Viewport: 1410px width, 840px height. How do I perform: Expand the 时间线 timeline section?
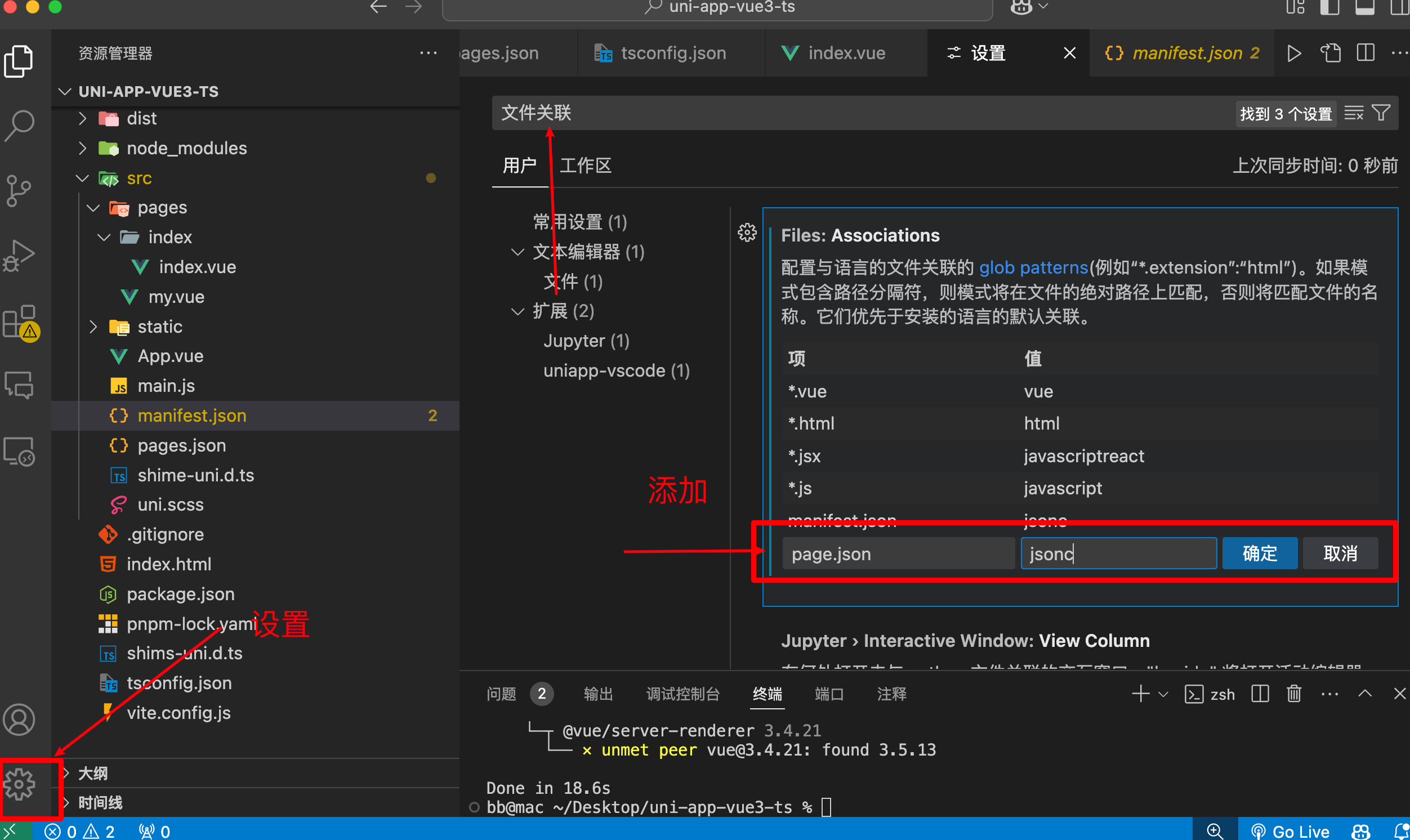pos(67,803)
